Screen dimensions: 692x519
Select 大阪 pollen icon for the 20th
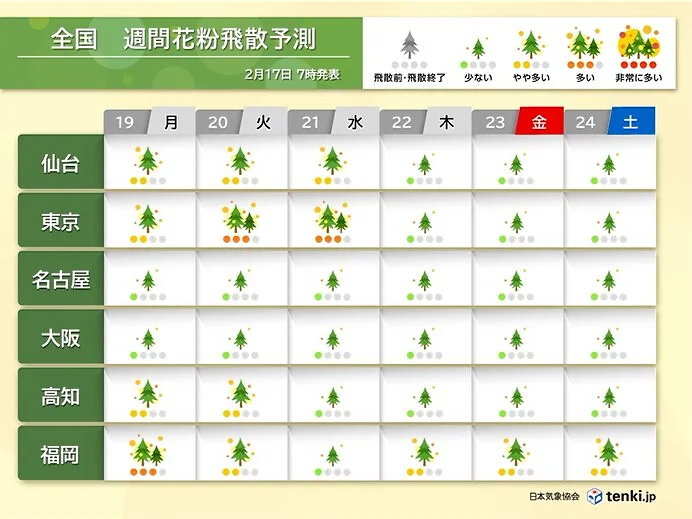pos(240,339)
